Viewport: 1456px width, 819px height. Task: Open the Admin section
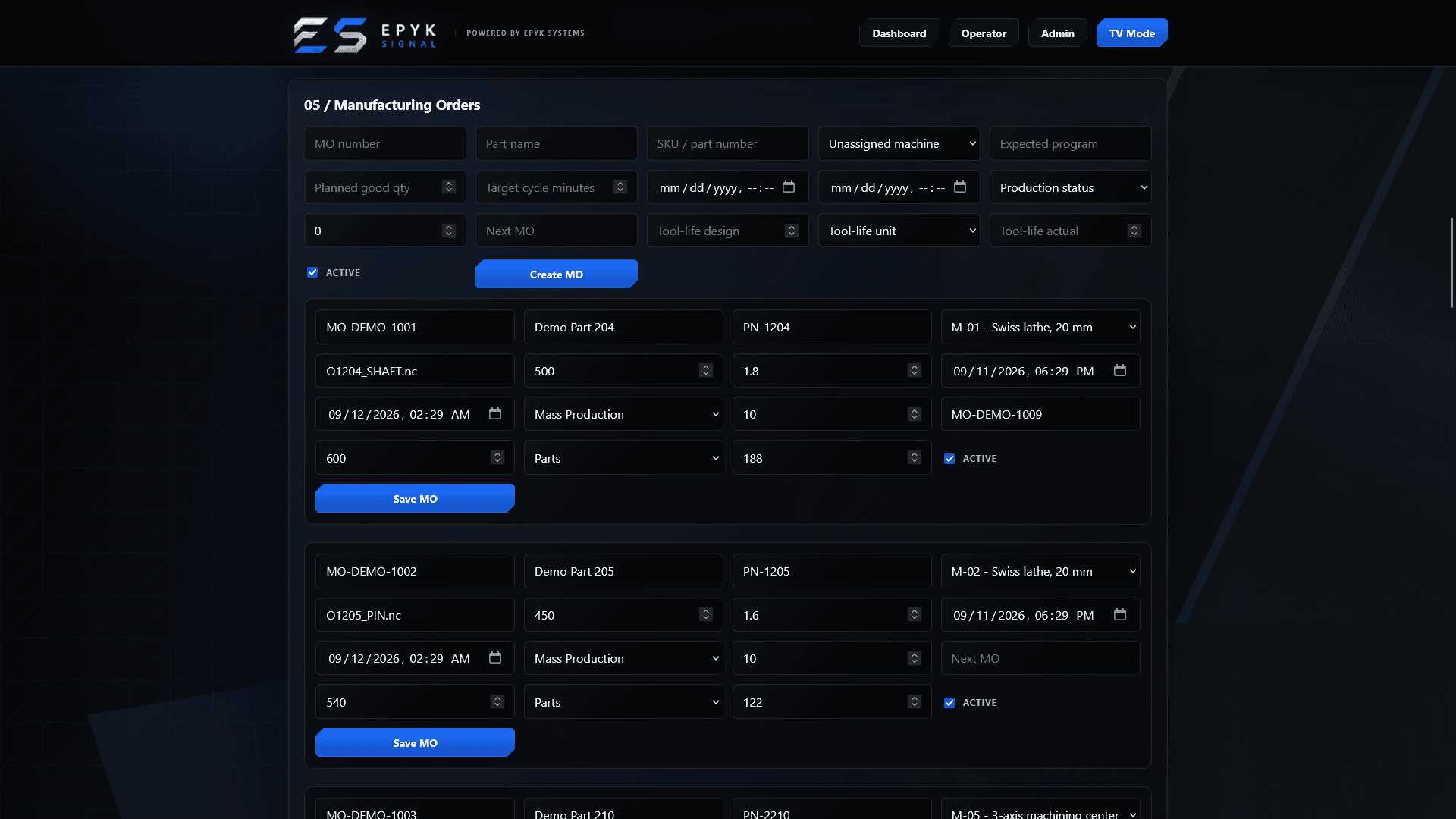click(1057, 33)
